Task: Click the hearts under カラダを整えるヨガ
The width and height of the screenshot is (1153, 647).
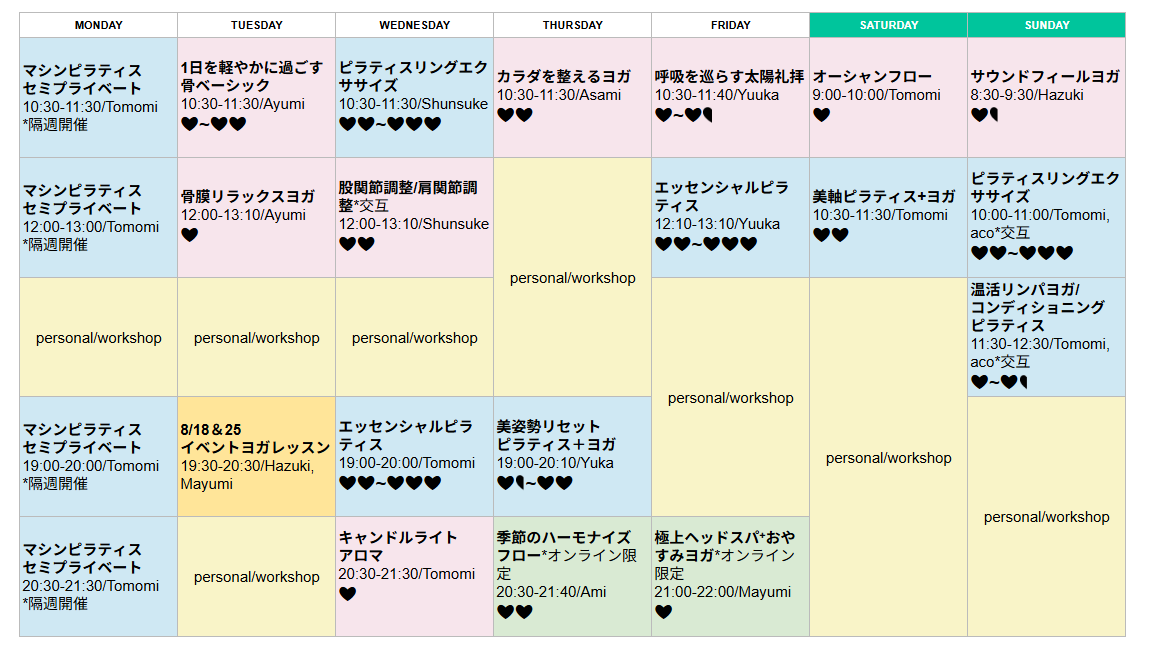Action: point(515,115)
